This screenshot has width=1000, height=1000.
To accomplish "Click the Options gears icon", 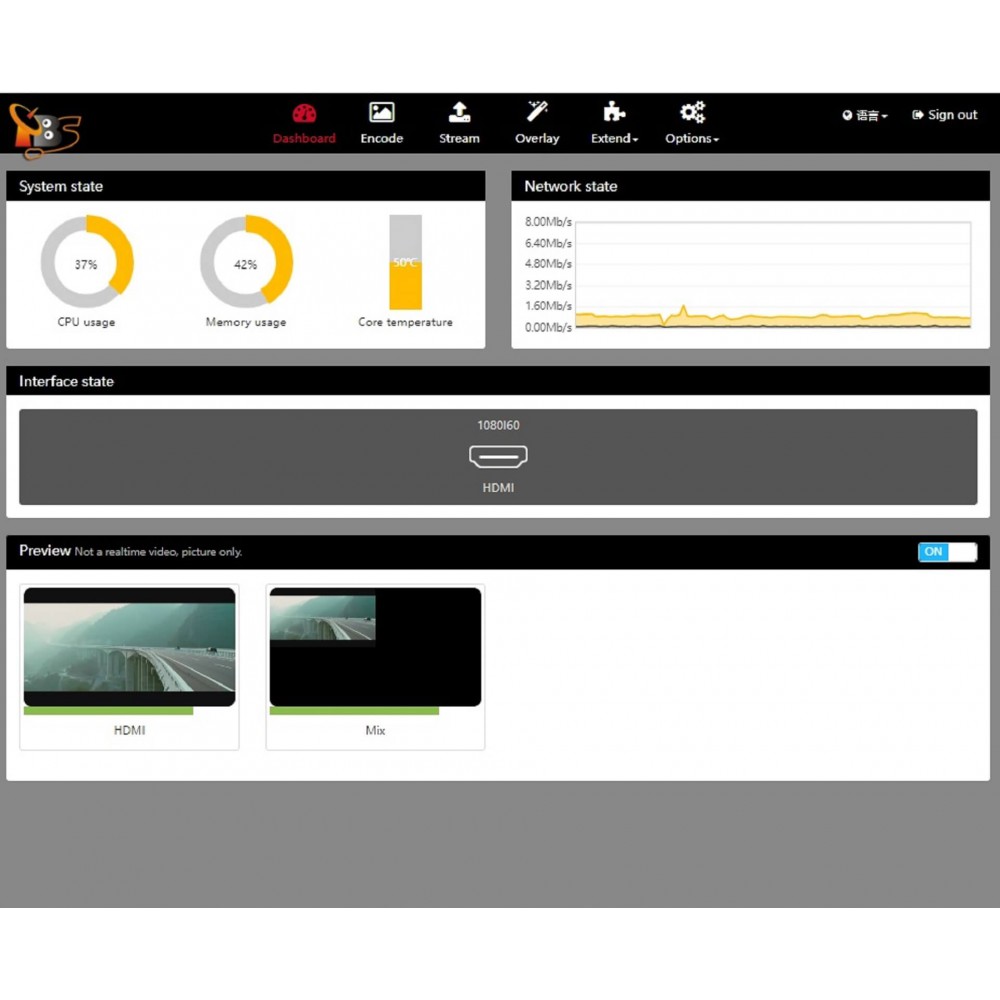I will click(692, 112).
